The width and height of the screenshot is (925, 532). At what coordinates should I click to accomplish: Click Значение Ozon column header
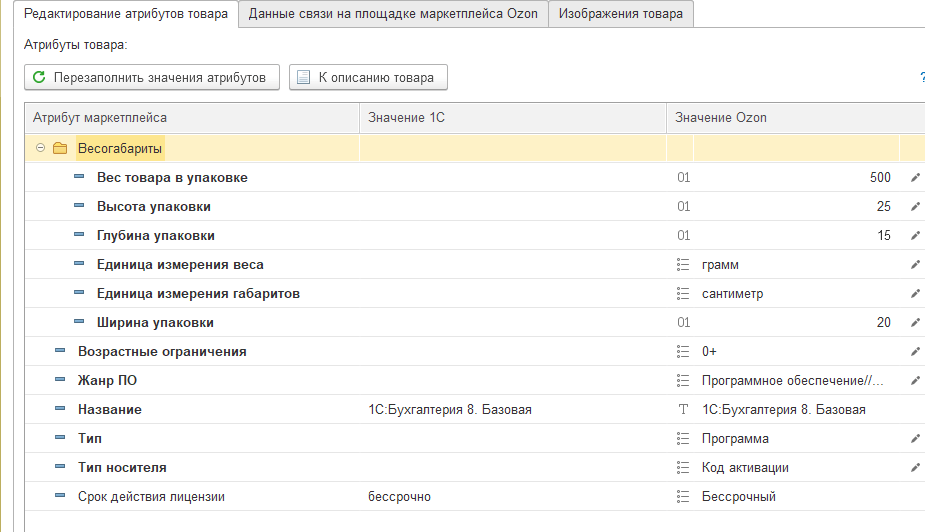pyautogui.click(x=796, y=117)
